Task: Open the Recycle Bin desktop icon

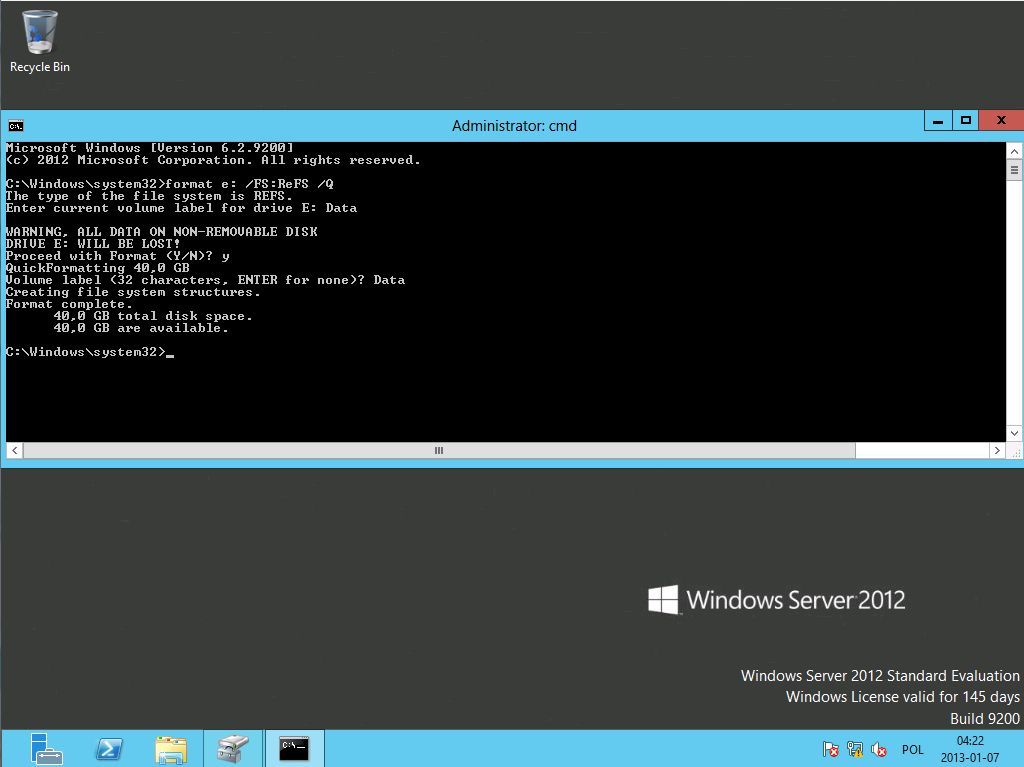Action: 39,42
